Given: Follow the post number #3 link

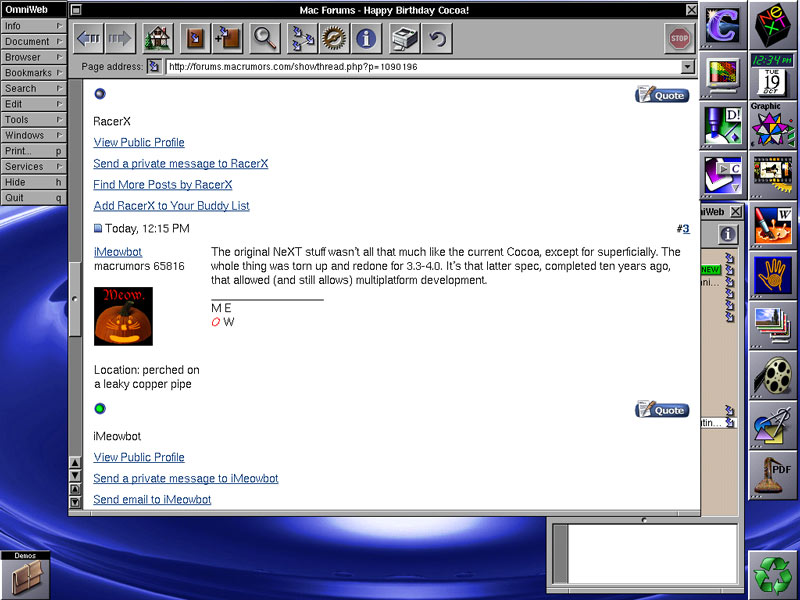Looking at the screenshot, I should point(686,229).
